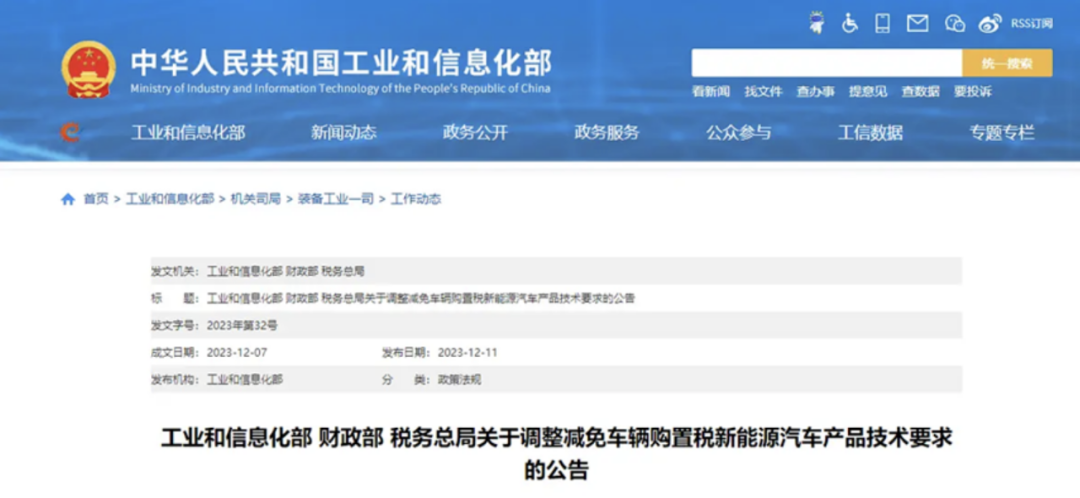Image resolution: width=1080 pixels, height=498 pixels.
Task: Click the header search input field
Action: 827,63
